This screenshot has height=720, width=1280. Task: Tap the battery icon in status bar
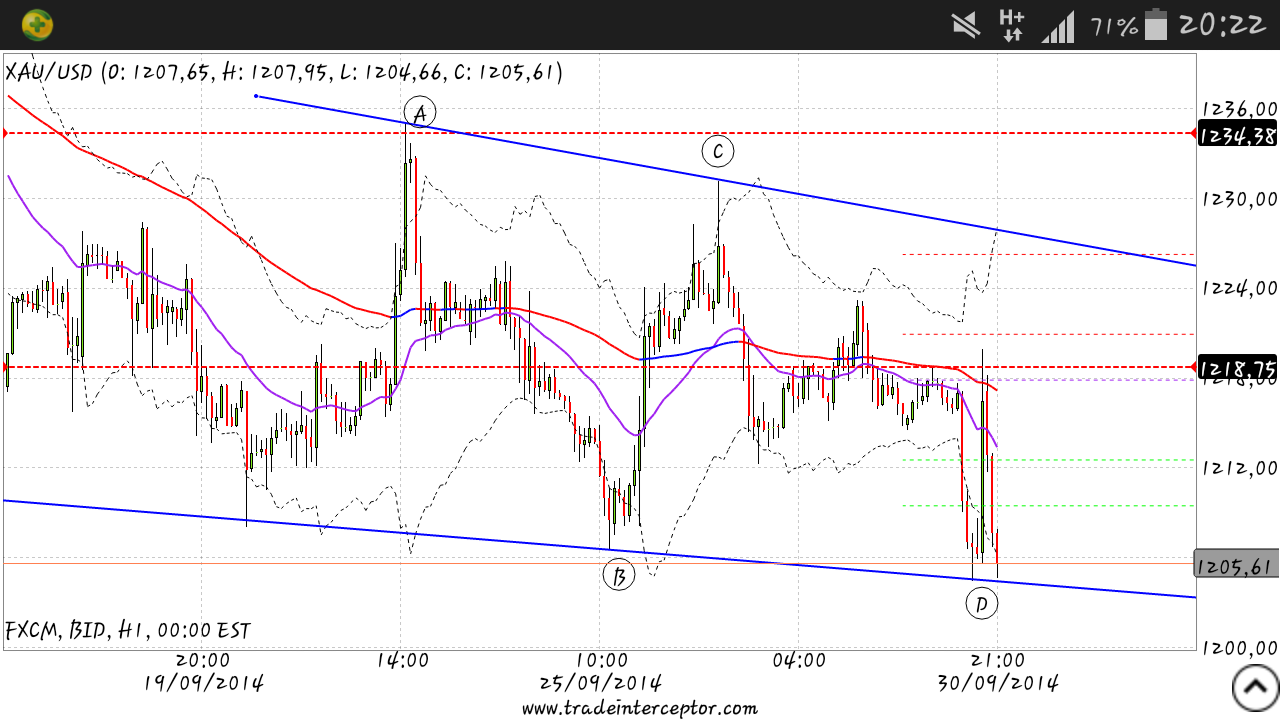(x=1156, y=25)
